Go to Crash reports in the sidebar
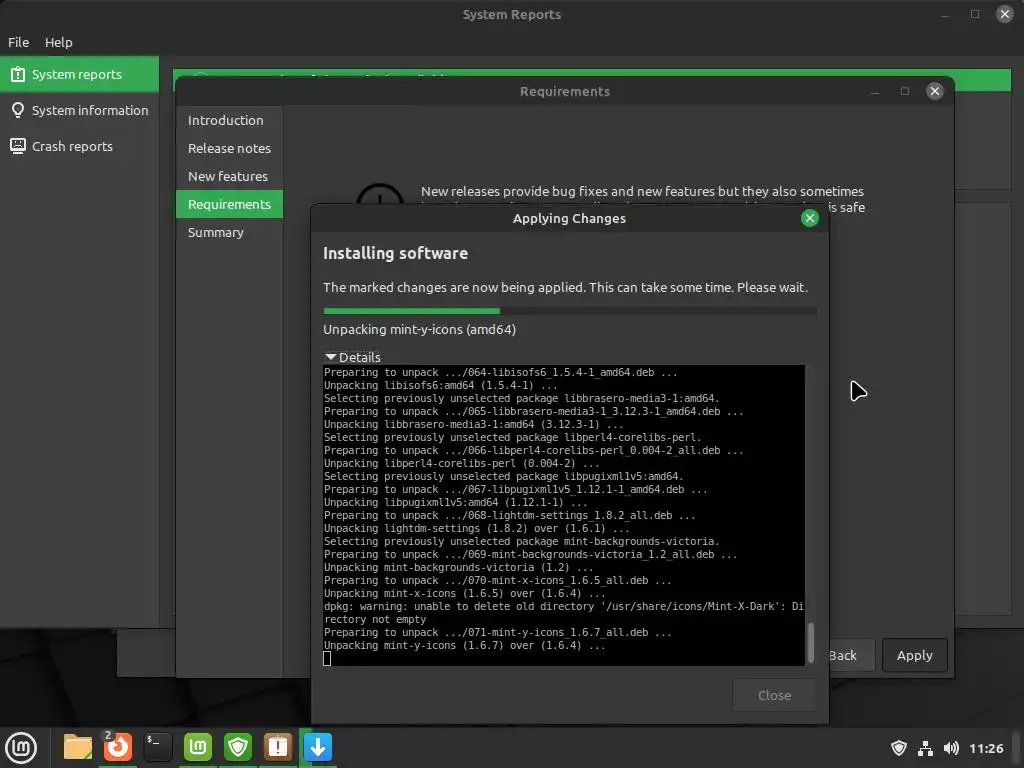Viewport: 1024px width, 768px height. (79, 146)
